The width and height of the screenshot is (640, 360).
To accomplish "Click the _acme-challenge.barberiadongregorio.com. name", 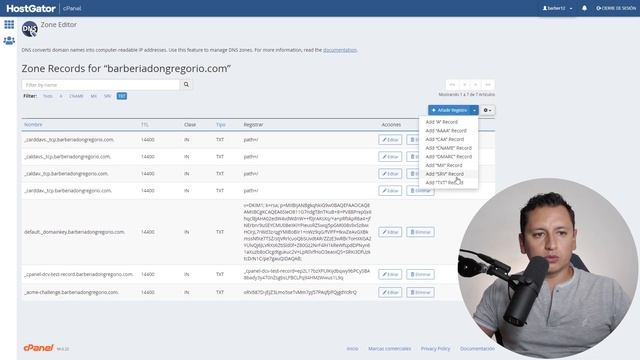I will [71, 292].
